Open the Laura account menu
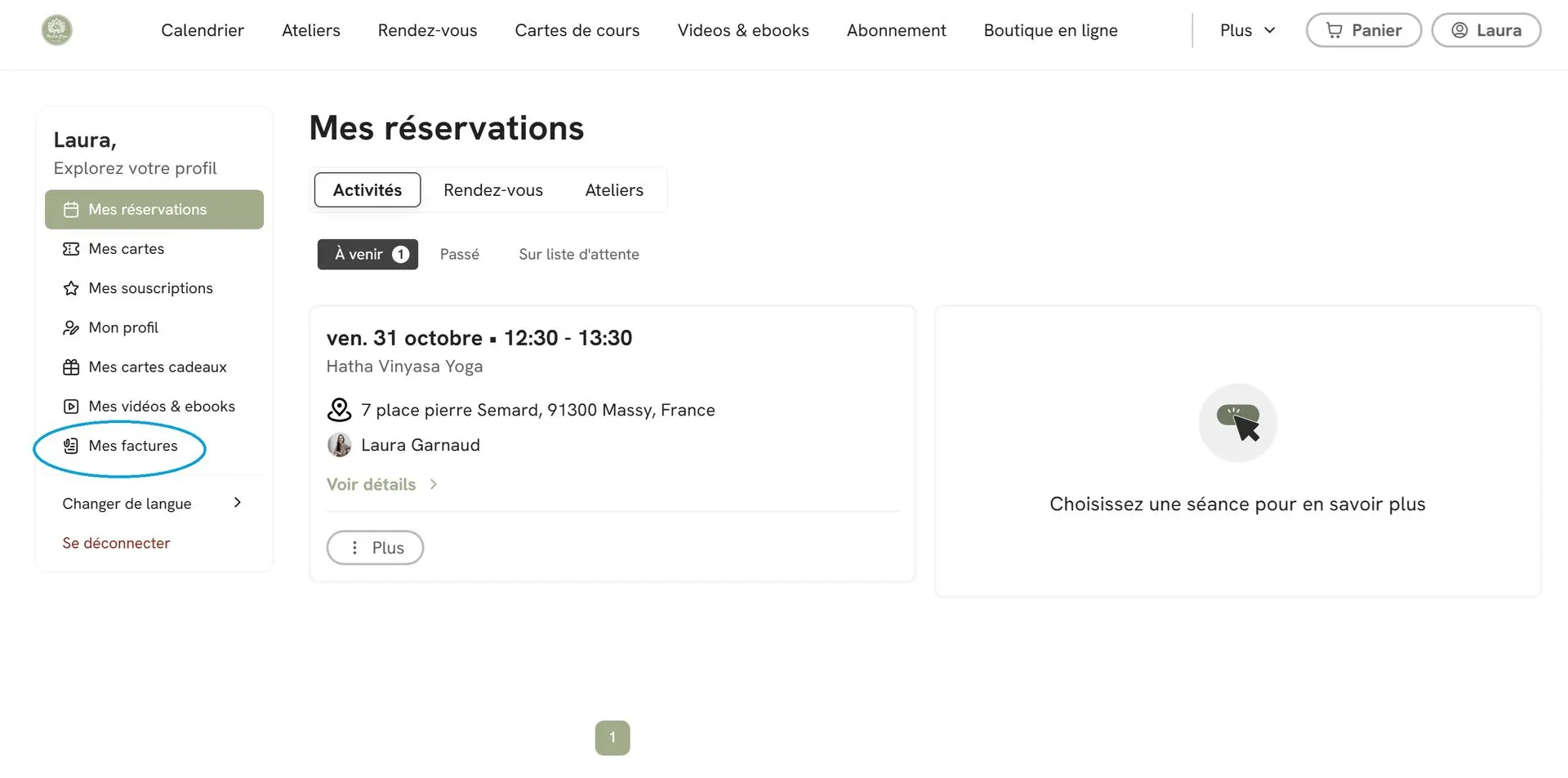The height and width of the screenshot is (778, 1568). [1486, 30]
